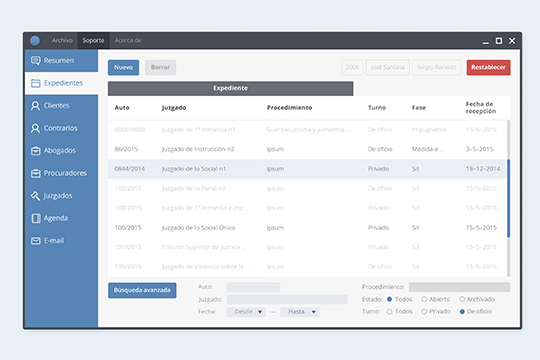Viewport: 540px width, 360px height.
Task: Select row with auto 101/2015
Action: pos(307,247)
